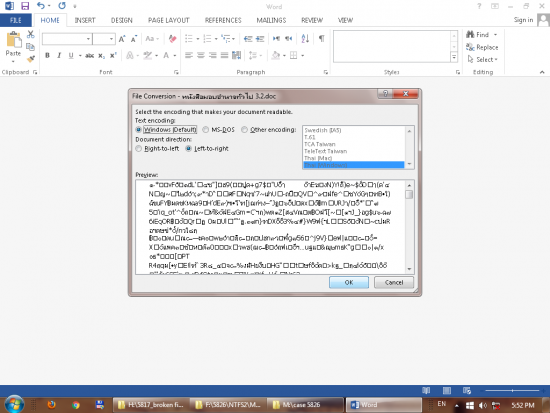Apply Superscript formatting
The height and width of the screenshot is (413, 550).
(113, 55)
